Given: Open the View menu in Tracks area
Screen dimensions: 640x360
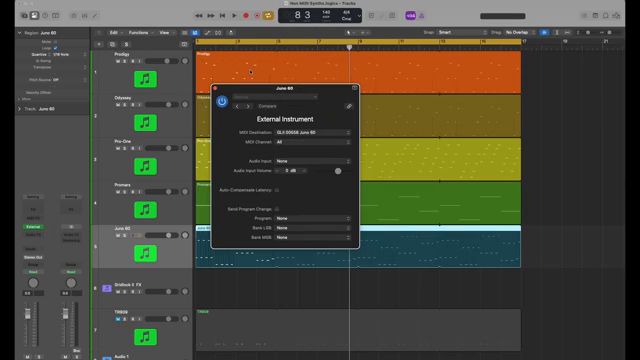Looking at the screenshot, I should pos(167,33).
